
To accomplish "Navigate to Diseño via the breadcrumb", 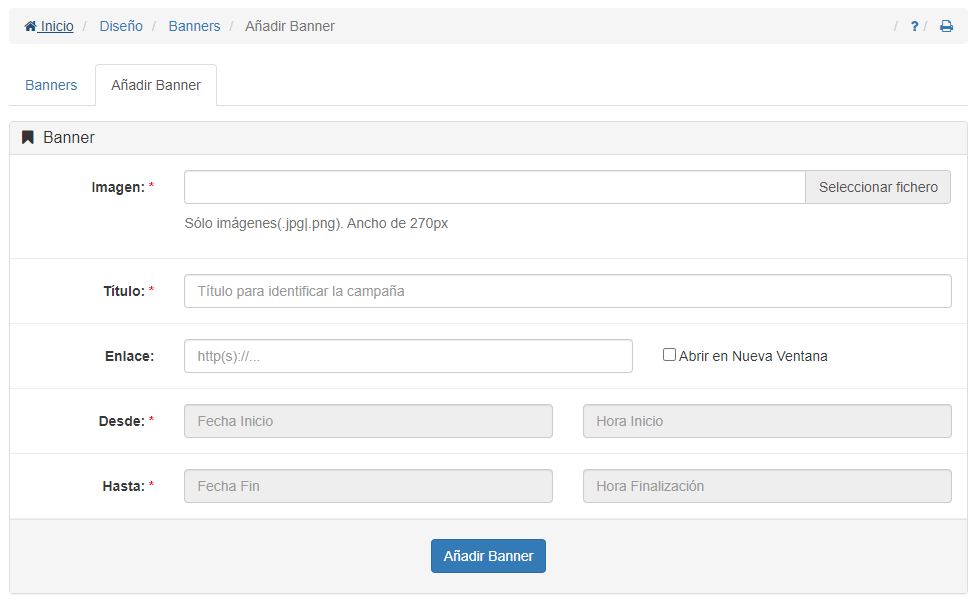I will (120, 26).
